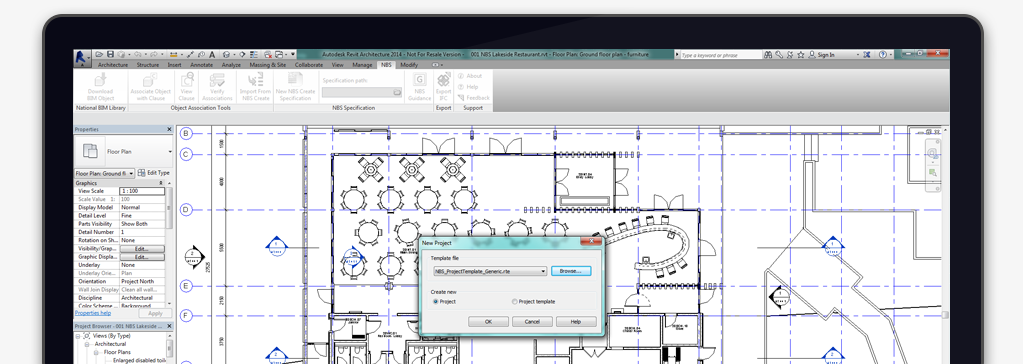Screen dimensions: 1023x364
Task: Open the Properties help link
Action: click(x=93, y=313)
